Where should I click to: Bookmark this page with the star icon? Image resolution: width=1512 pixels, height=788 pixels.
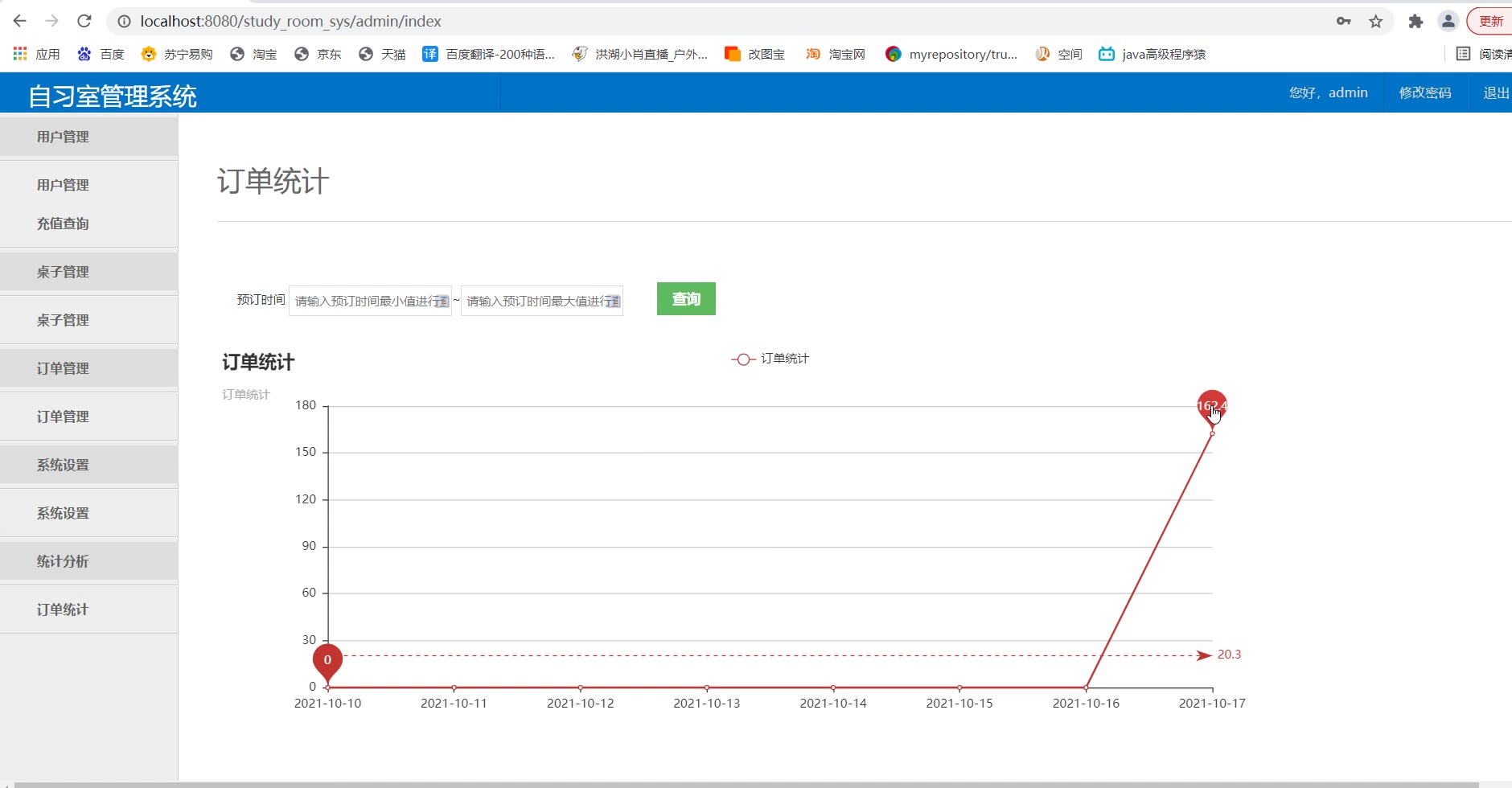(1376, 22)
